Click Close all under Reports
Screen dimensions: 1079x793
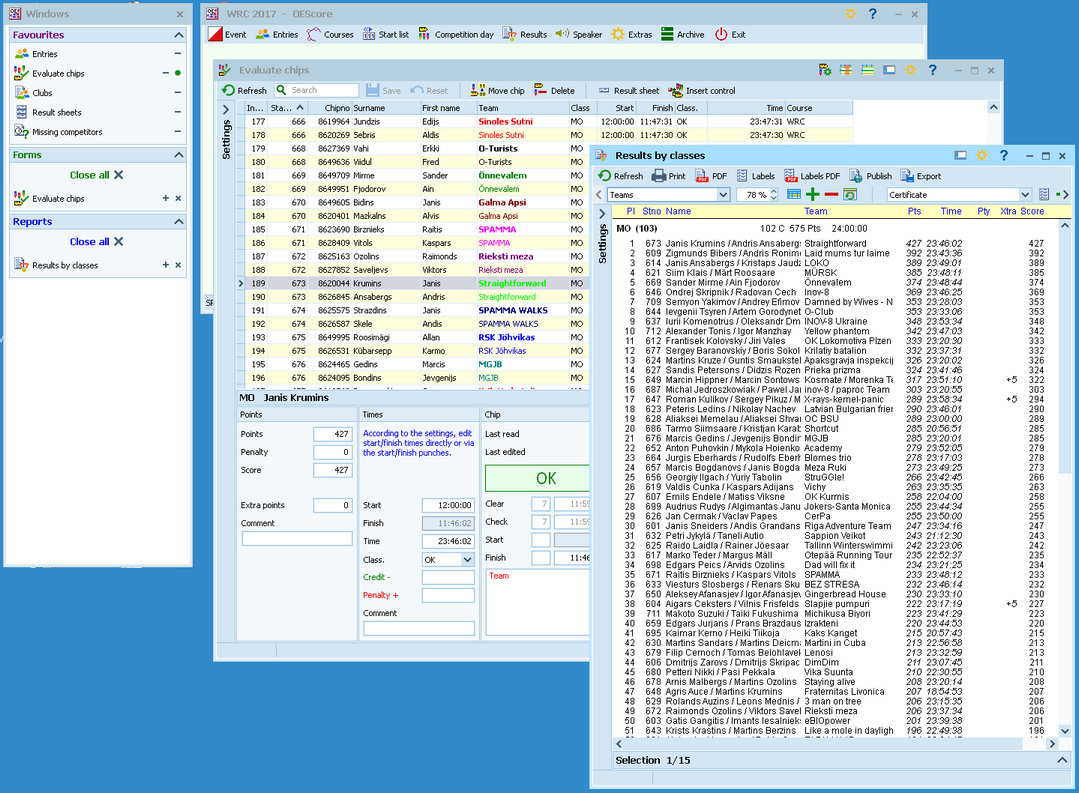click(96, 242)
